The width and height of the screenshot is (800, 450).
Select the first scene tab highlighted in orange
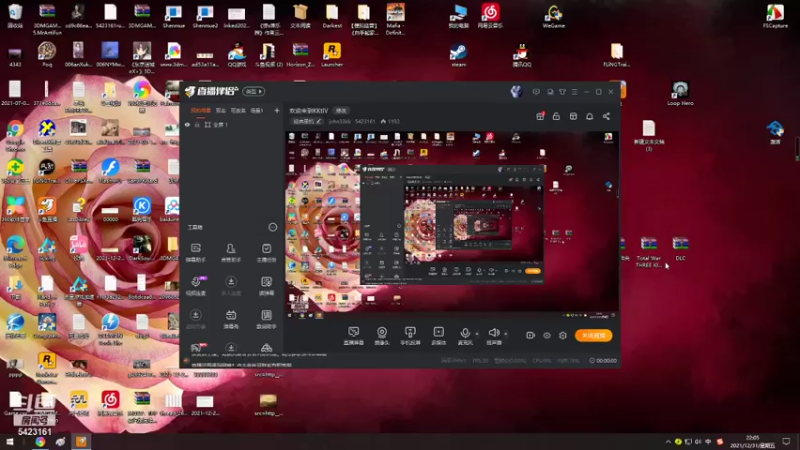click(201, 110)
